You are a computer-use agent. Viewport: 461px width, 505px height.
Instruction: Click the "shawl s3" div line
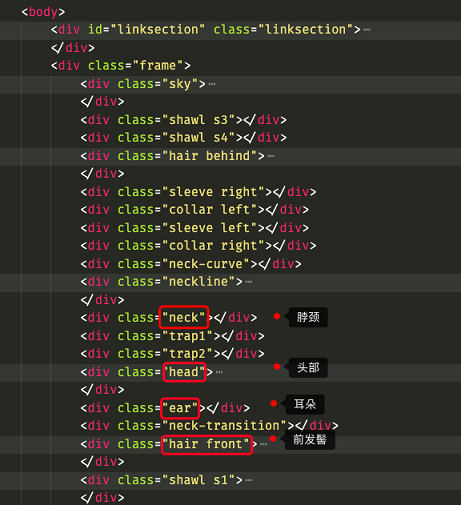tap(184, 120)
